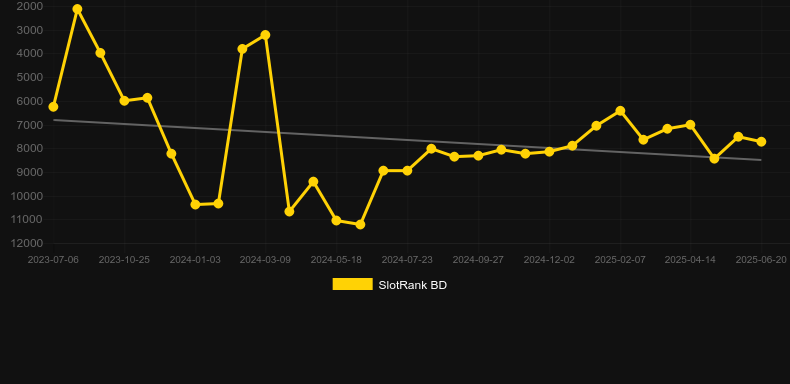Image resolution: width=790 pixels, height=384 pixels.
Task: Select the data point for 2024-05-18
Action: point(337,220)
